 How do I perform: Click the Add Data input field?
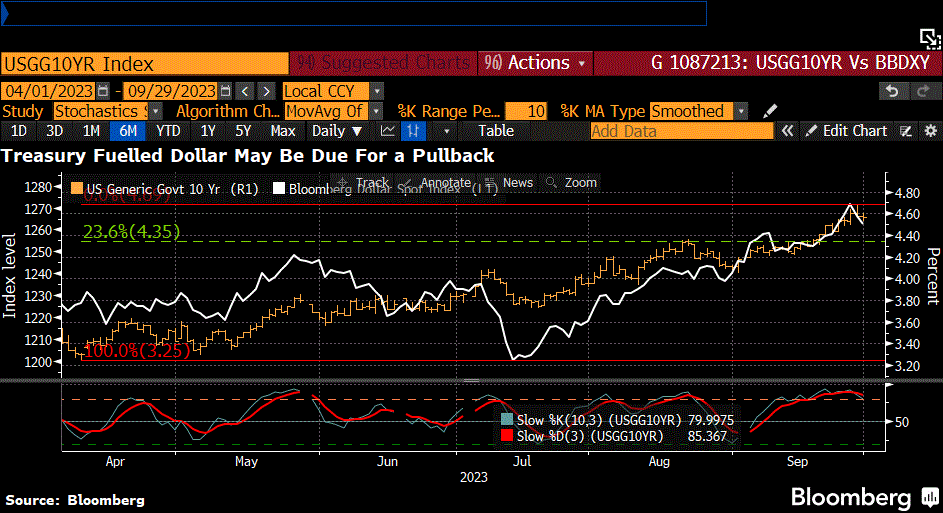681,131
